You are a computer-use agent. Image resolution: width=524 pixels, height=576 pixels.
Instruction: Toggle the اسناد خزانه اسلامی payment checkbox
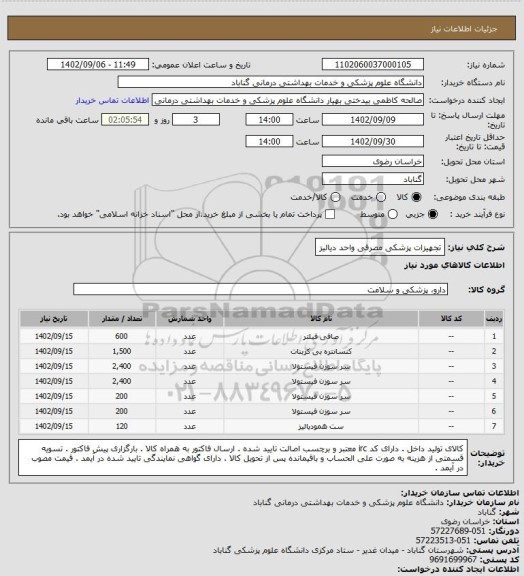point(330,214)
